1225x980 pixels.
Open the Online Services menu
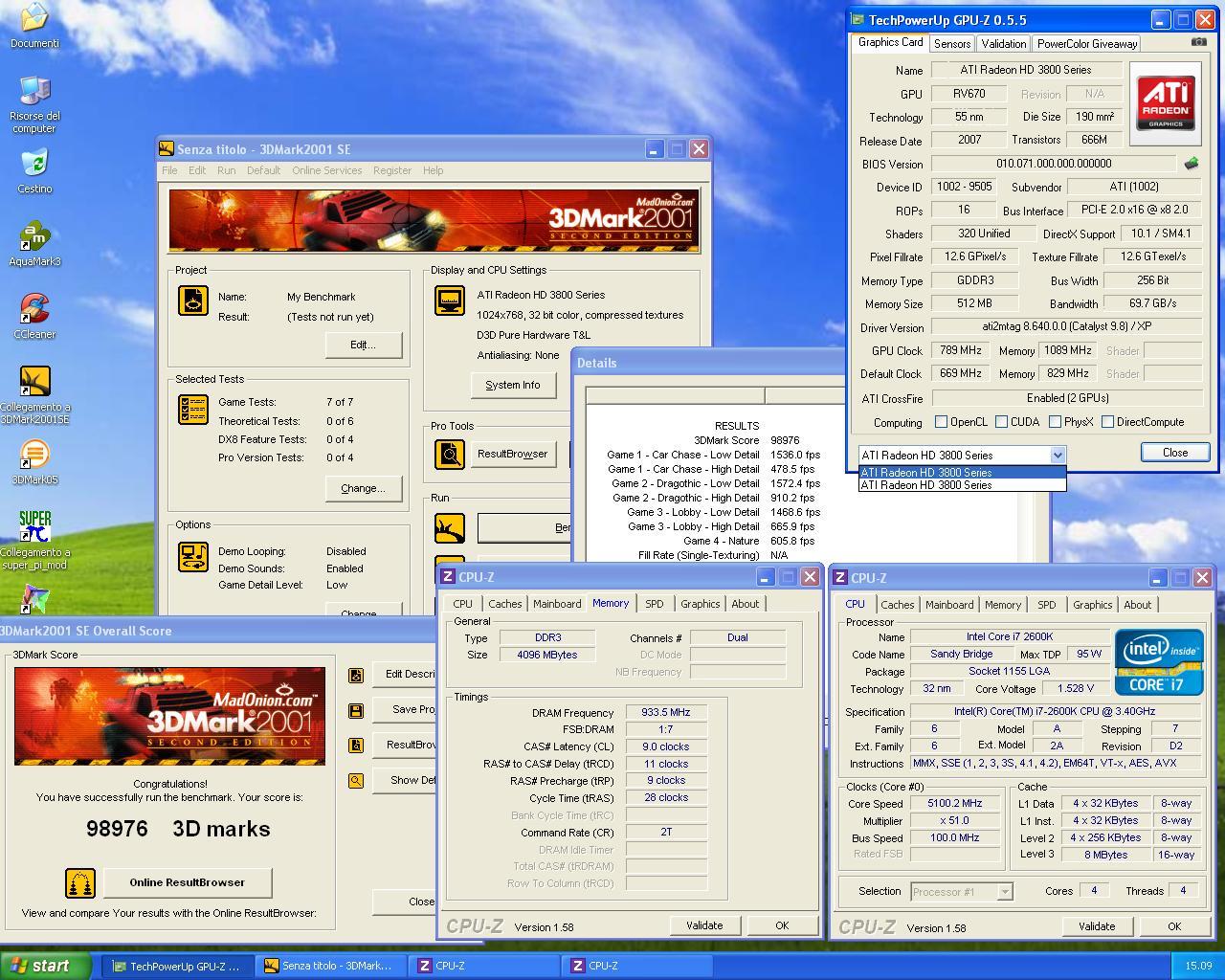[x=327, y=170]
